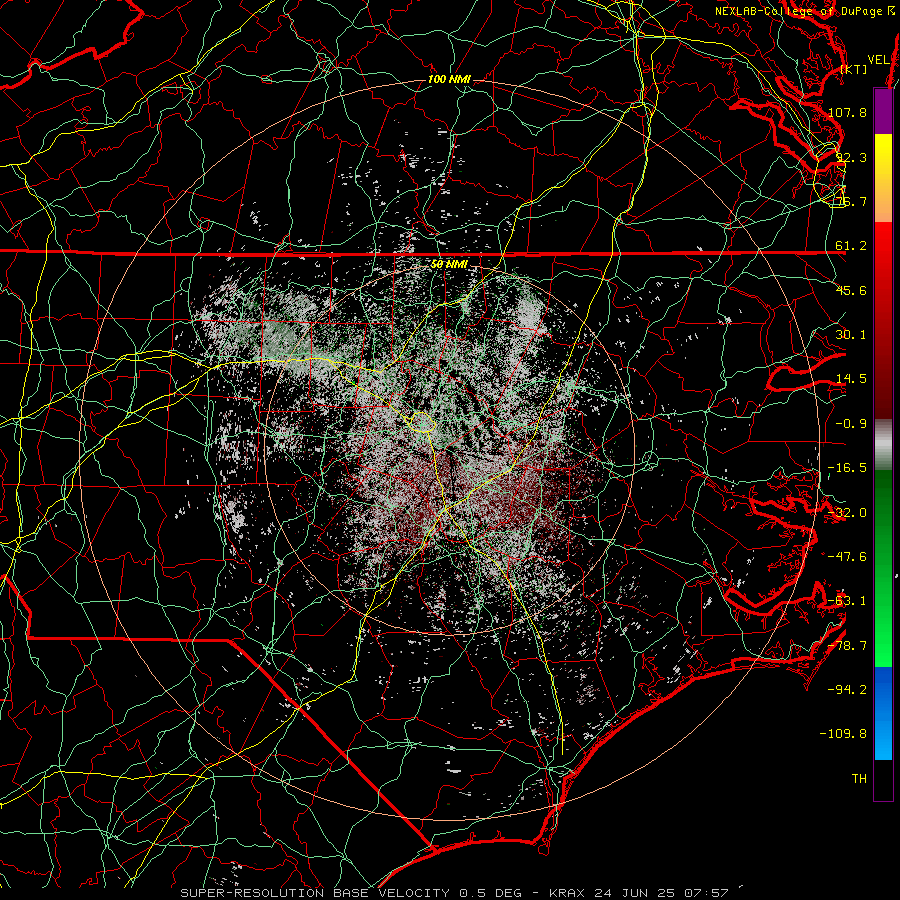The image size is (900, 900).
Task: Click the red segment of velocity color bar
Action: pos(883,320)
